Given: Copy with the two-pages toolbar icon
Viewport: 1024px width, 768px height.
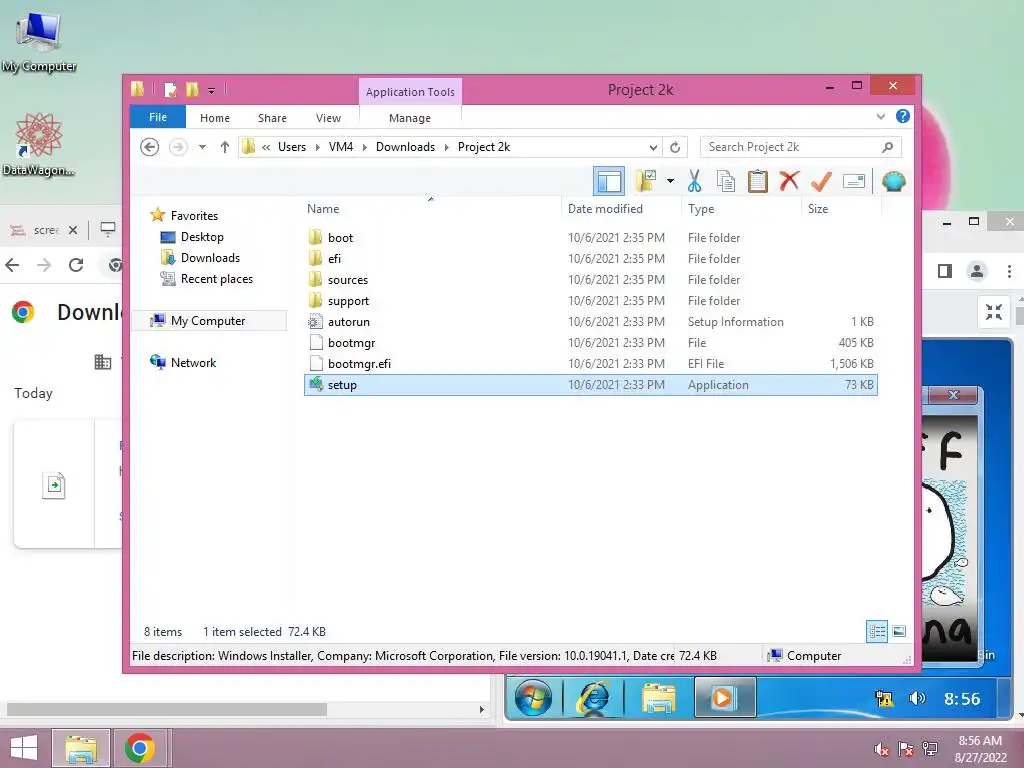Looking at the screenshot, I should pyautogui.click(x=726, y=181).
